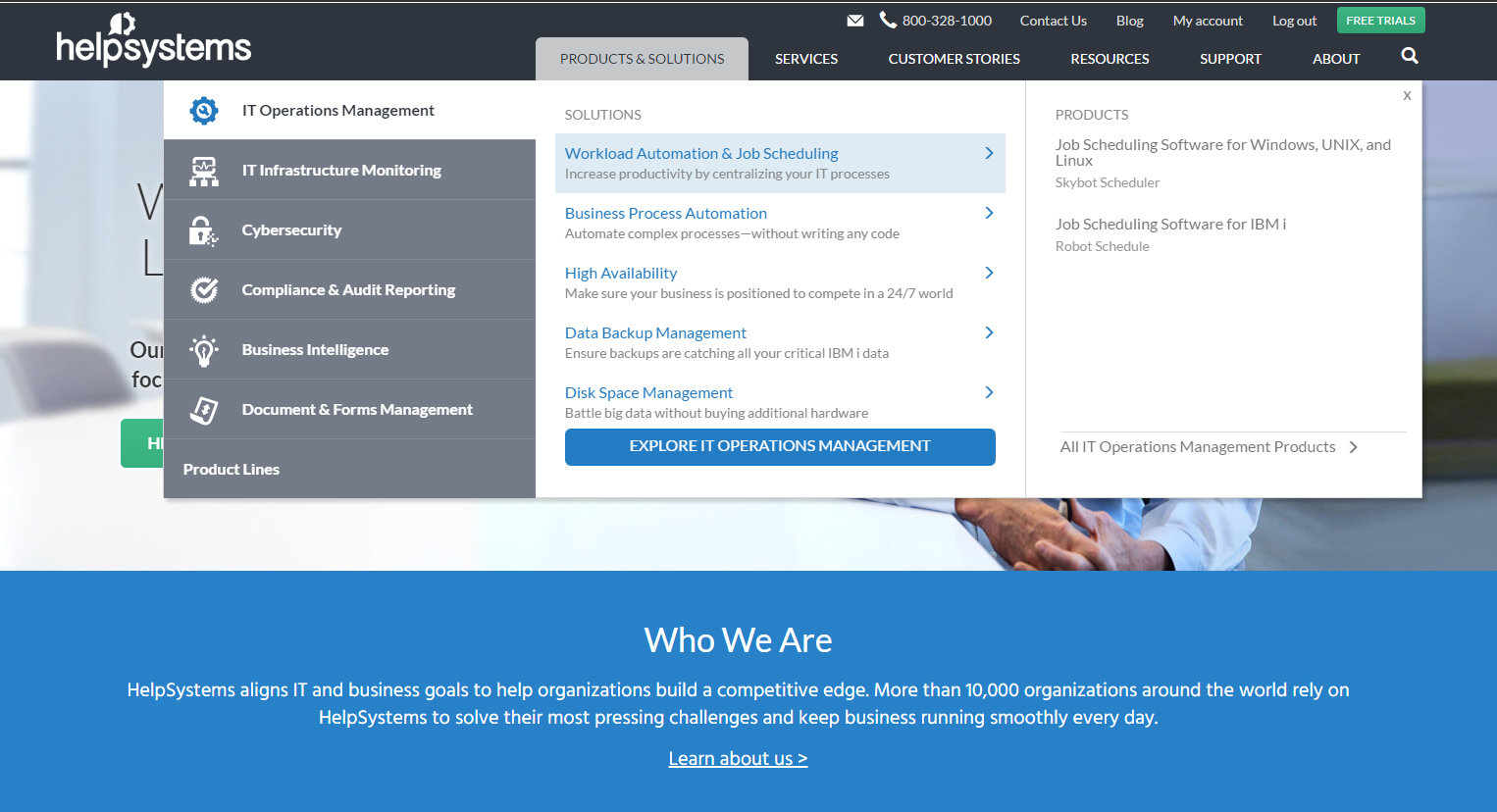Select IT Operations Management category
The width and height of the screenshot is (1497, 812).
(349, 110)
